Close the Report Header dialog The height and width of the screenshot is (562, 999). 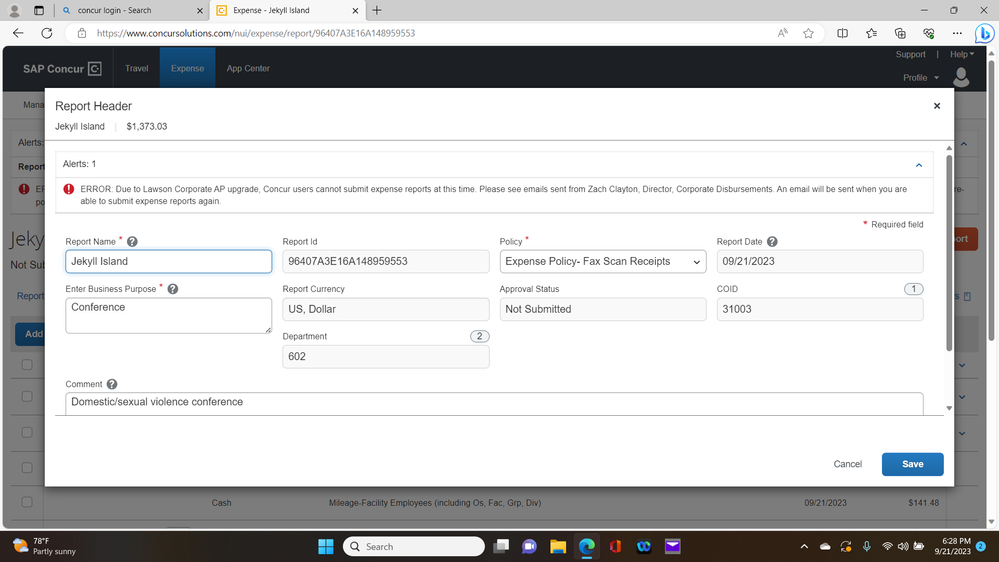coord(937,106)
